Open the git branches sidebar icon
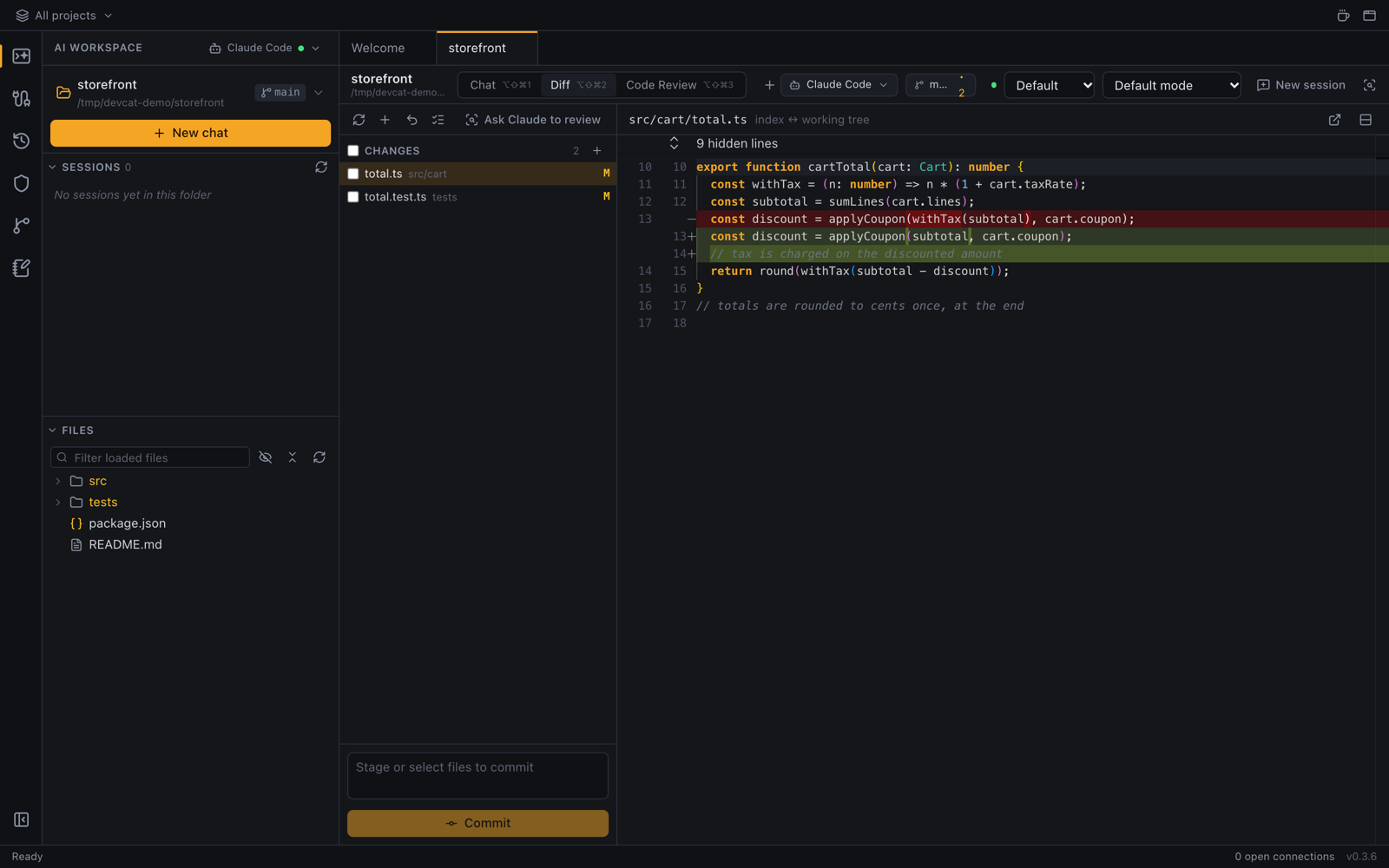 coord(22,226)
